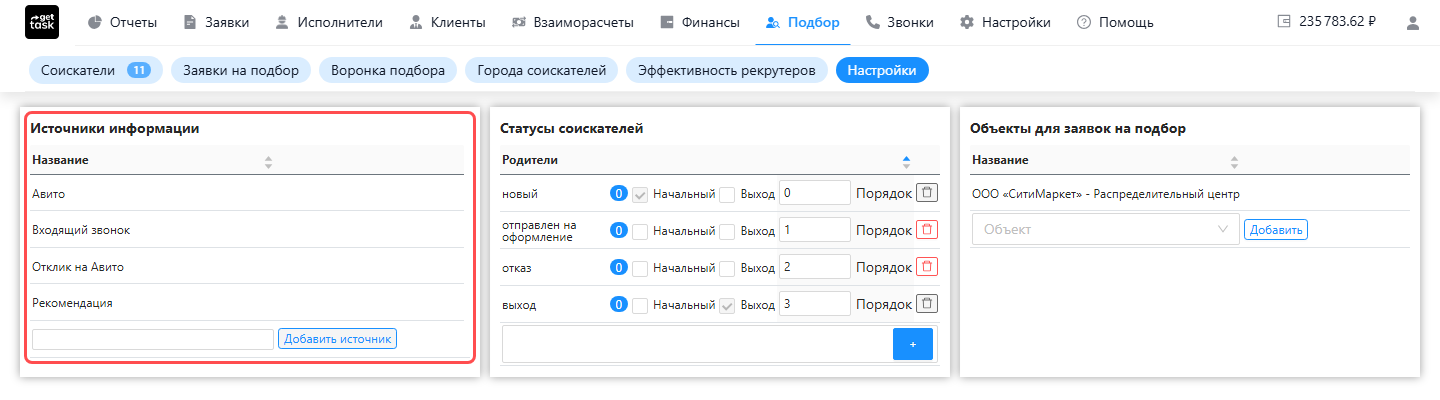1440x400 pixels.
Task: Toggle Начальный for 'отправлен на оформление'
Action: (640, 230)
